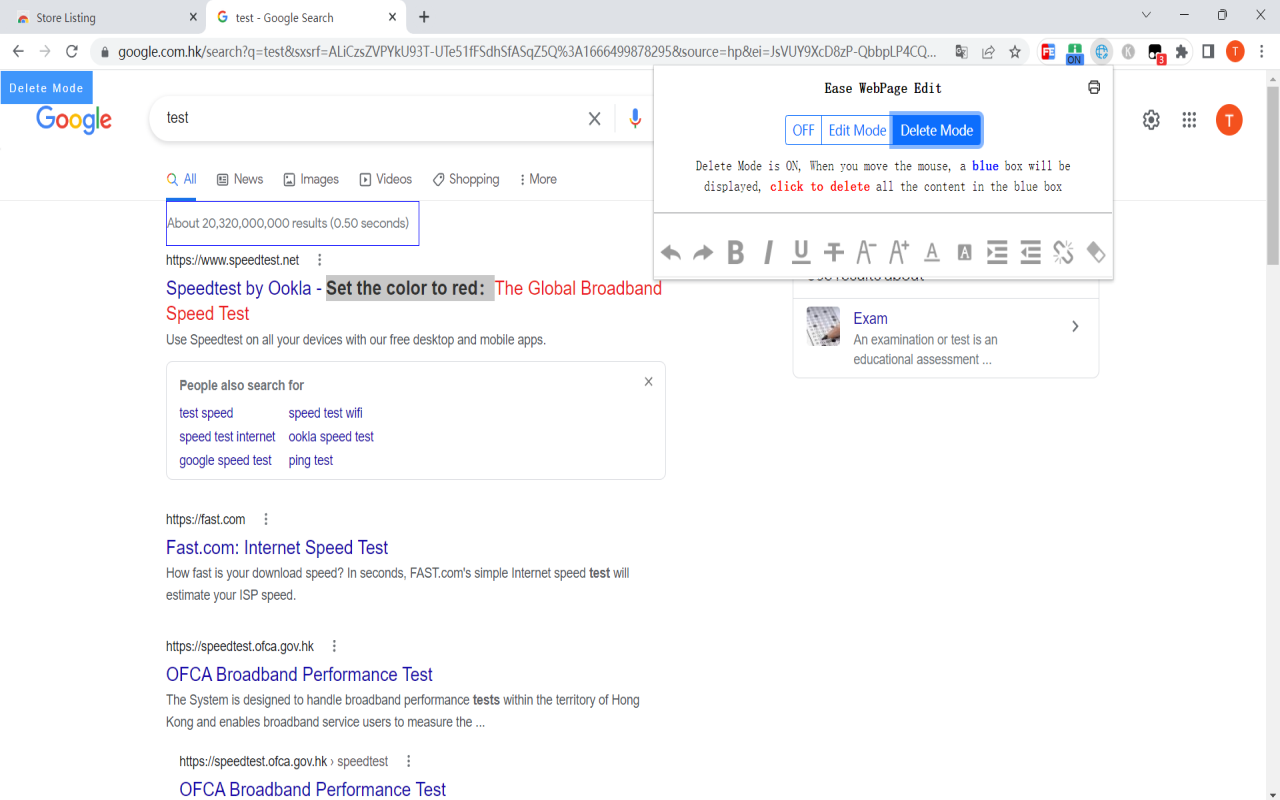This screenshot has height=800, width=1280.
Task: Click the search input containing test
Action: tap(370, 118)
